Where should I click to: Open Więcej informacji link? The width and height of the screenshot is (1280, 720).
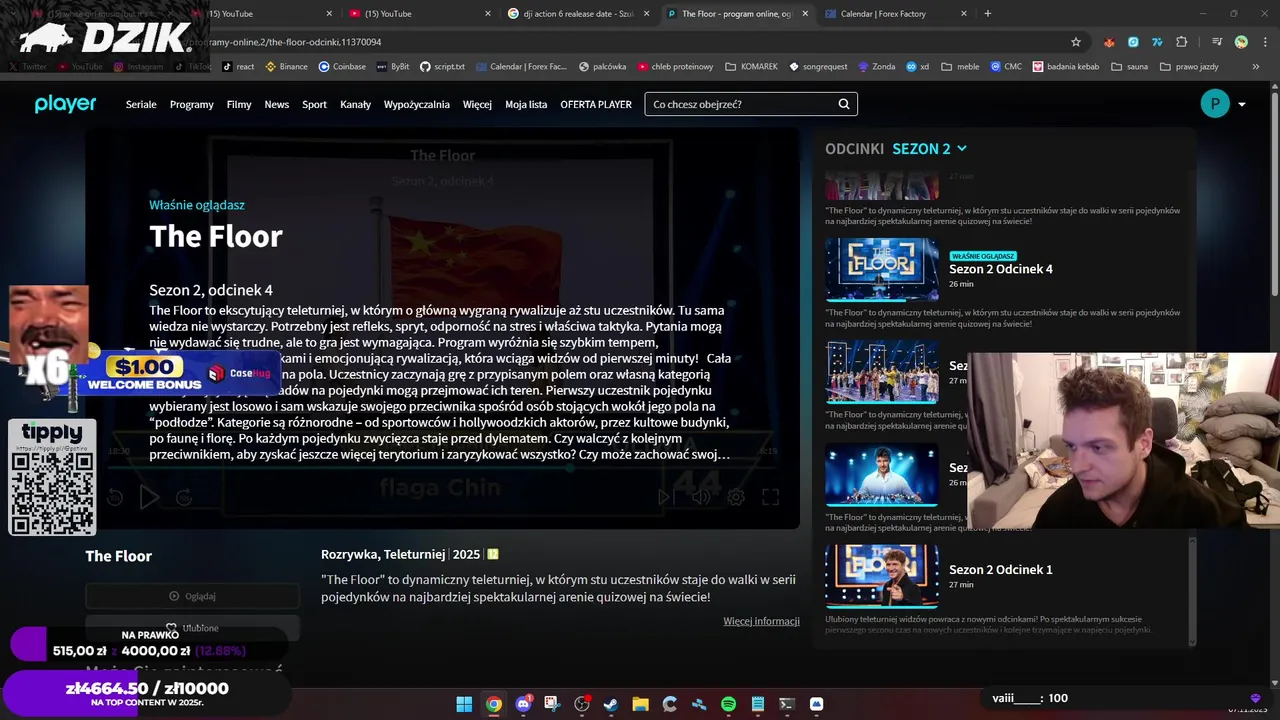(x=761, y=621)
